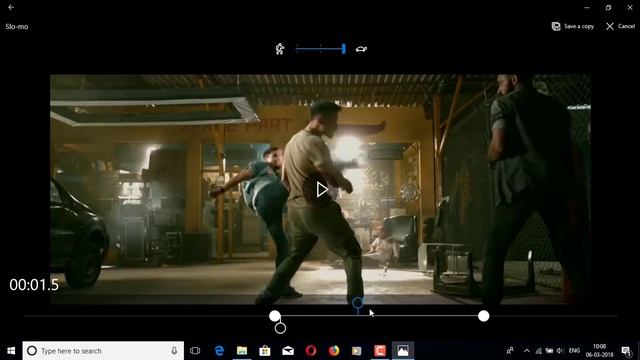Restore down the Slo-mo window
The width and height of the screenshot is (640, 360).
(609, 7)
